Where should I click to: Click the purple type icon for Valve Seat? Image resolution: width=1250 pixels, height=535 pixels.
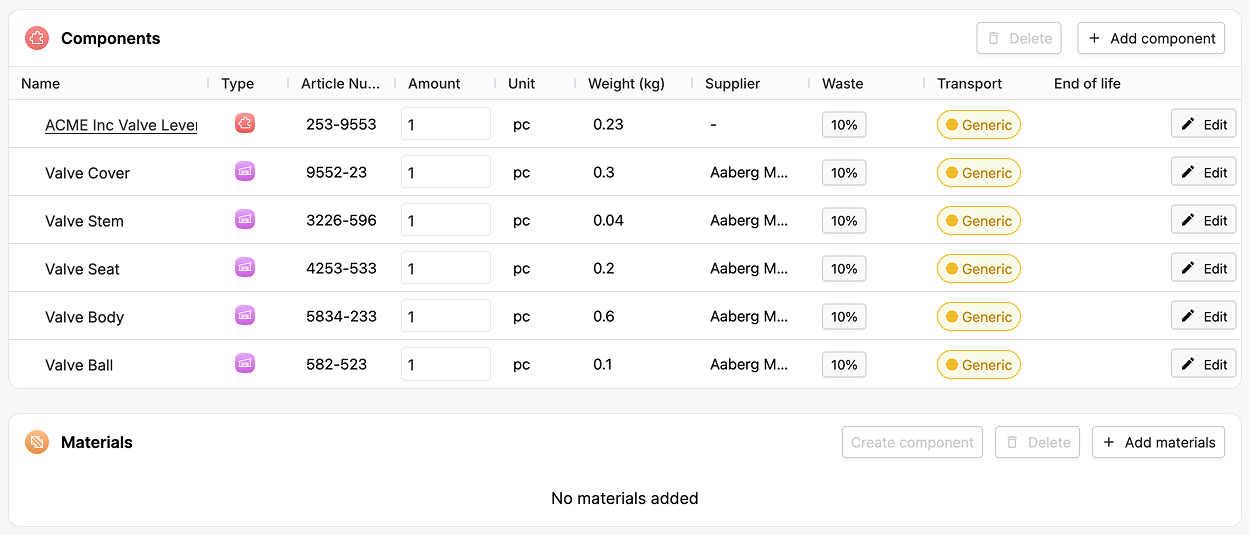[x=245, y=267]
